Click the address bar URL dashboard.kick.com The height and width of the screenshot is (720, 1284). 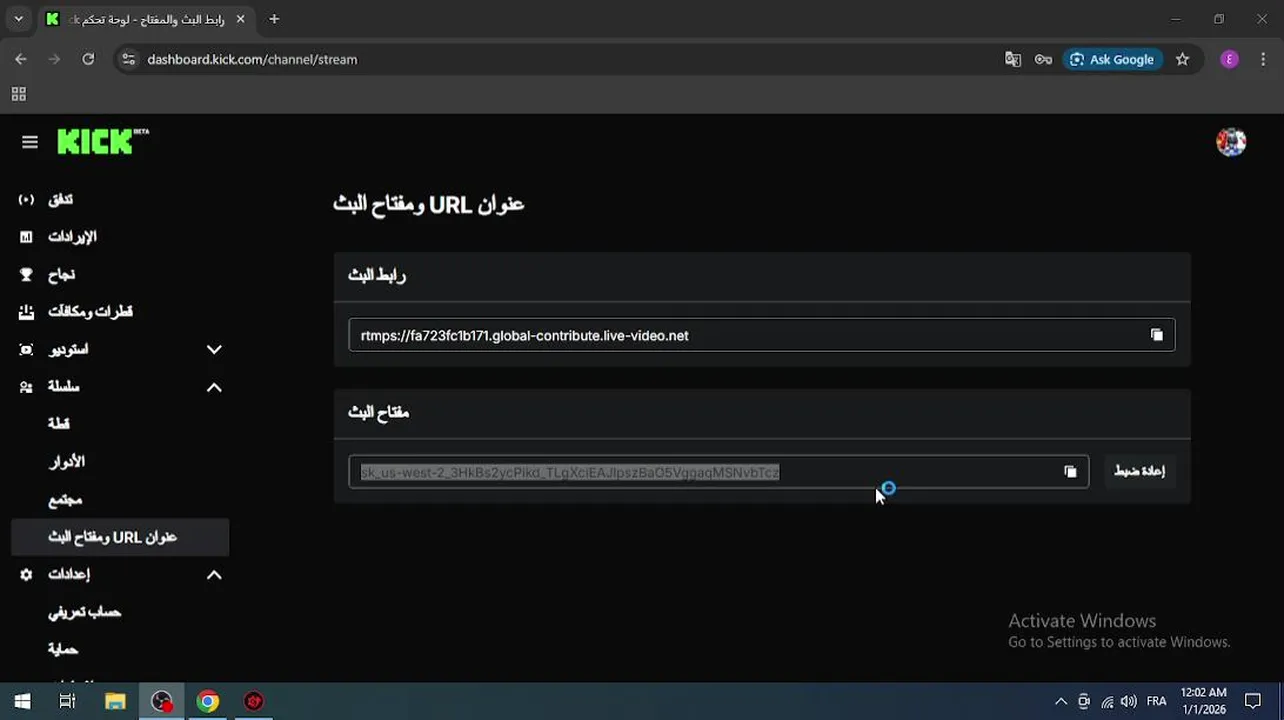[252, 59]
